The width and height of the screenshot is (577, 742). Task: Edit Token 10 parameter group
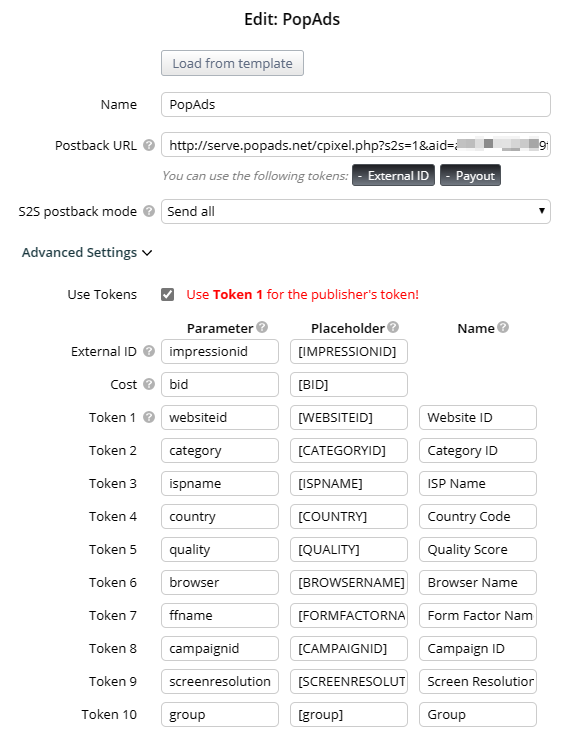(220, 714)
